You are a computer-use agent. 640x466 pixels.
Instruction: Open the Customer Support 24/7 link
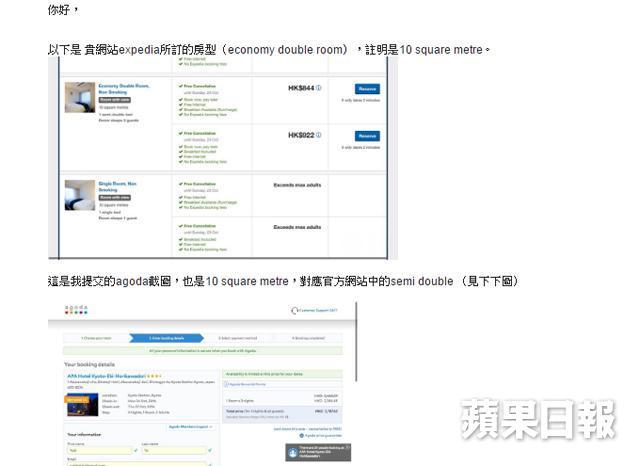318,311
